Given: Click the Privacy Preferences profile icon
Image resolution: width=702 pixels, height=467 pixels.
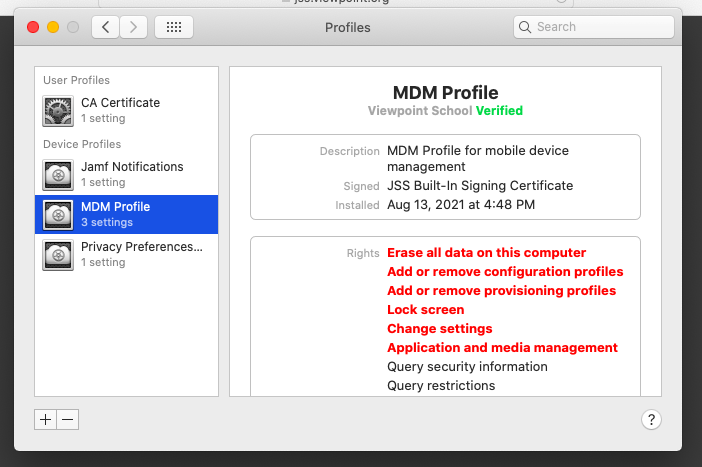Looking at the screenshot, I should point(57,255).
